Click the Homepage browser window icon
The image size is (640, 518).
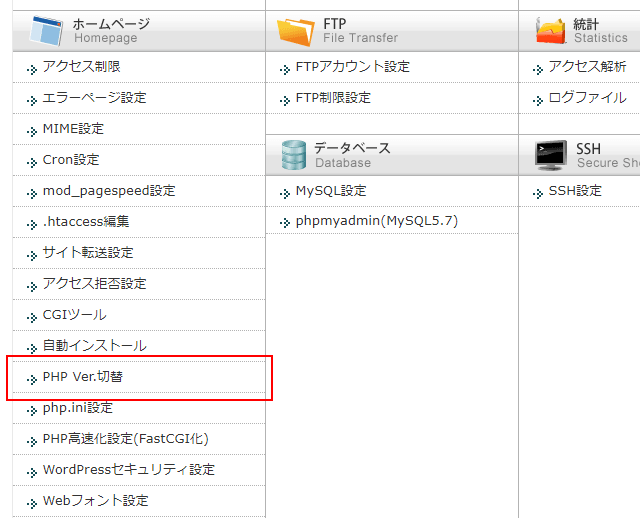[46, 31]
